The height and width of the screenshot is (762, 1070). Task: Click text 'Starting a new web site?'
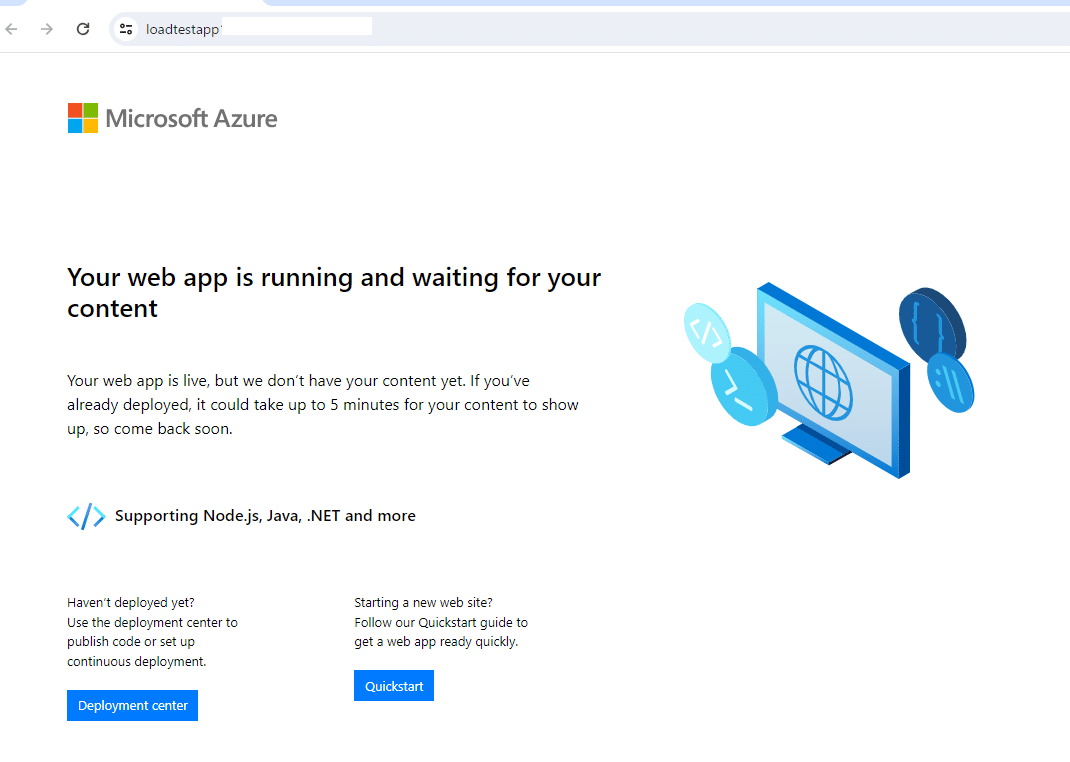(423, 602)
